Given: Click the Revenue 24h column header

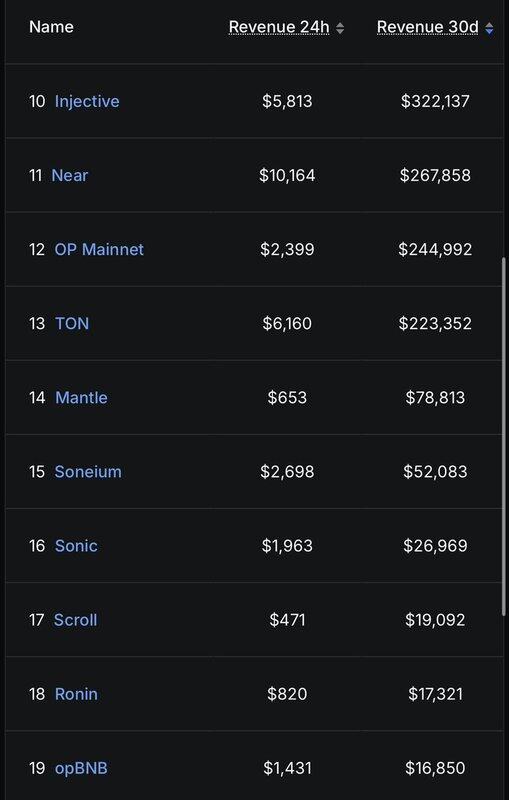Looking at the screenshot, I should click(279, 27).
